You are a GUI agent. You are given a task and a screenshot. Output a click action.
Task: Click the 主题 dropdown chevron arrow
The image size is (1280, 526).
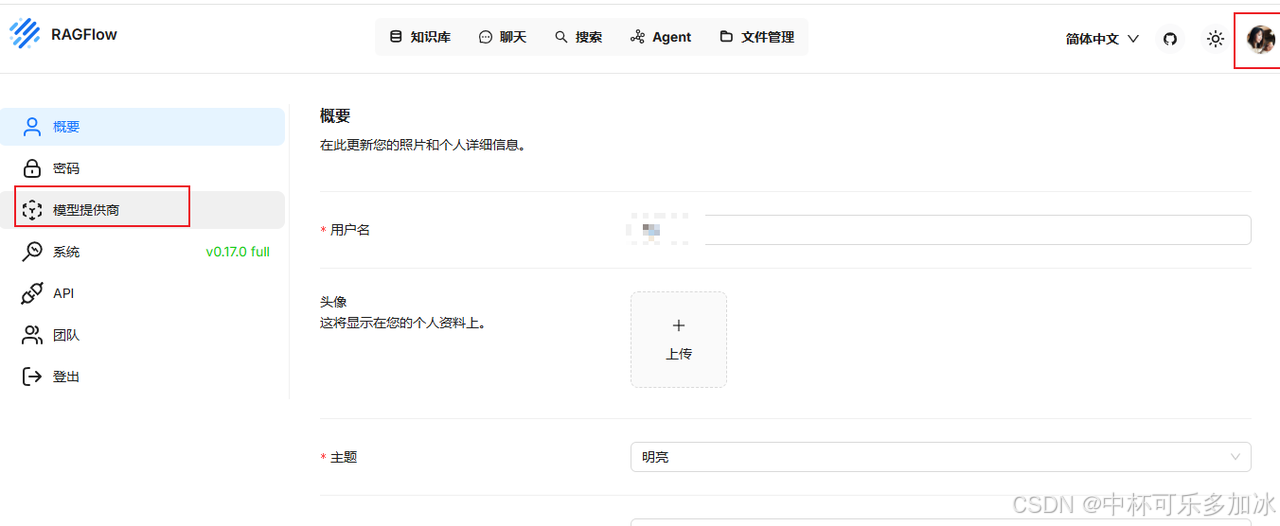pyautogui.click(x=1234, y=457)
